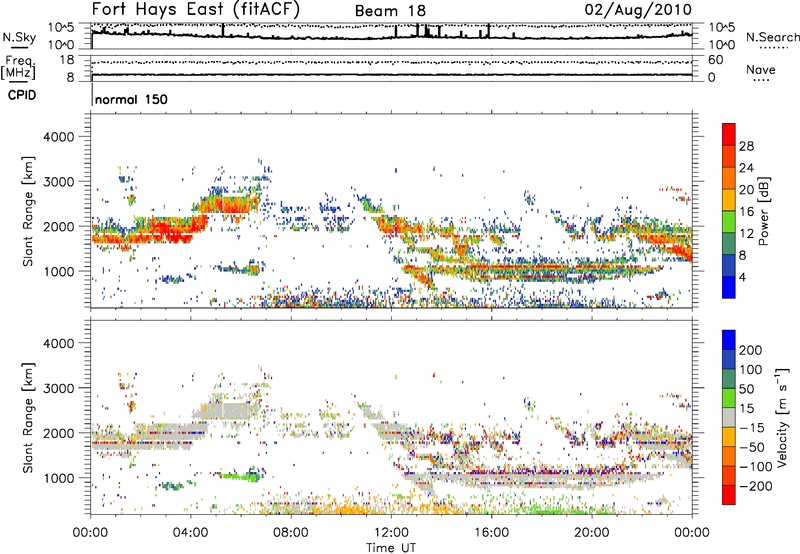Screen dimensions: 800x554
Task: Click the '1000' tick in velocity panel
Action: pyautogui.click(x=59, y=478)
